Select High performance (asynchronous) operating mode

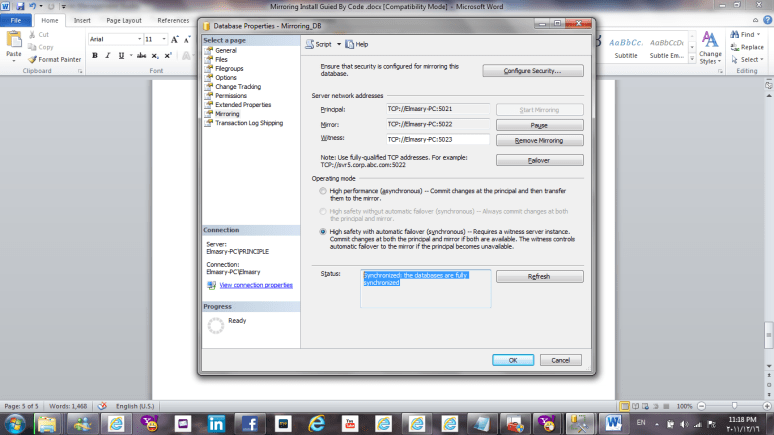tap(321, 190)
